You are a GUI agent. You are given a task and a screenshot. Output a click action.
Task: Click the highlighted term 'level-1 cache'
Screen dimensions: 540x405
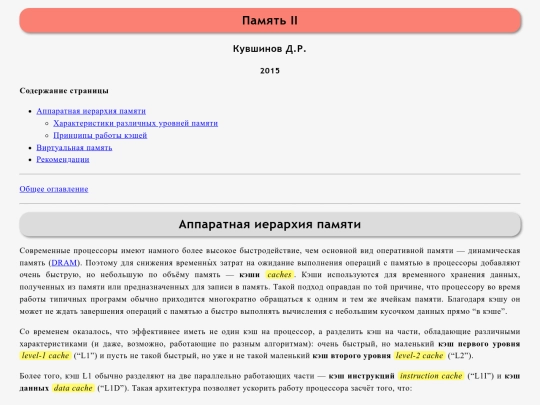coord(45,355)
